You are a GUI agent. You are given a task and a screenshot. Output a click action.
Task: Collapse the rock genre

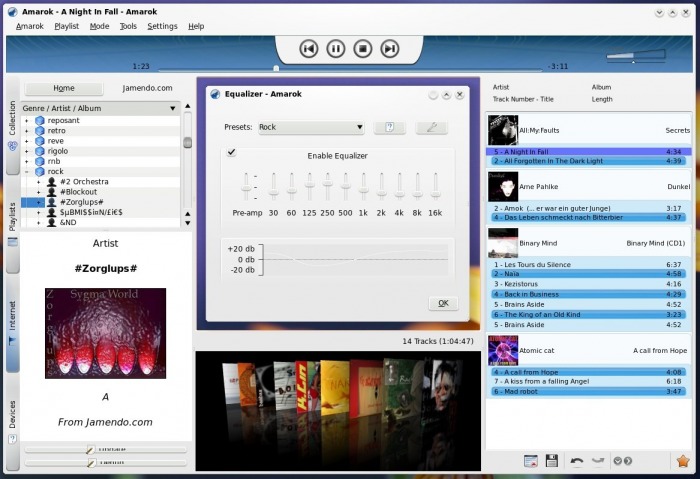point(27,172)
